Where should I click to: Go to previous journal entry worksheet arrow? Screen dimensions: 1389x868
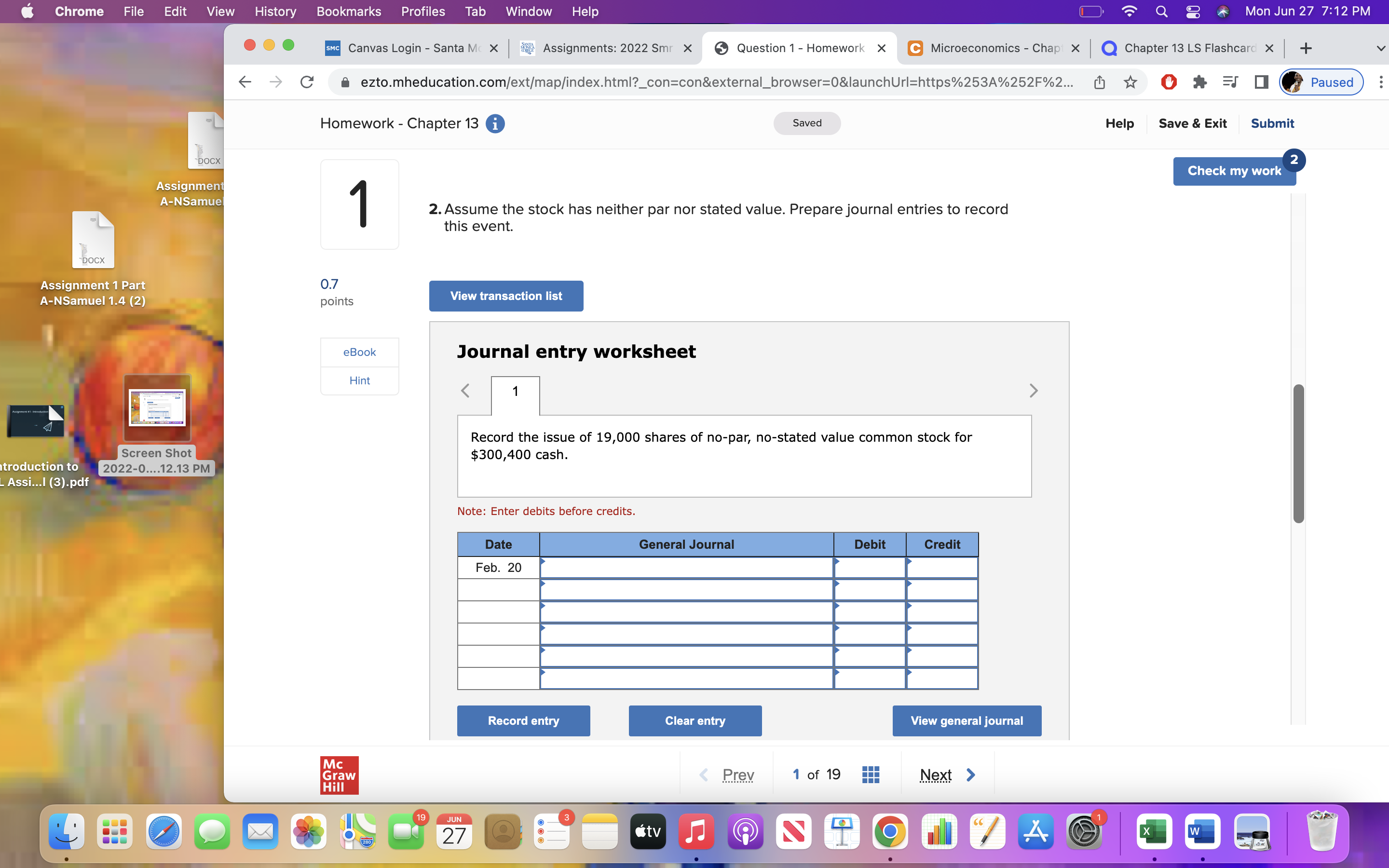click(x=465, y=391)
